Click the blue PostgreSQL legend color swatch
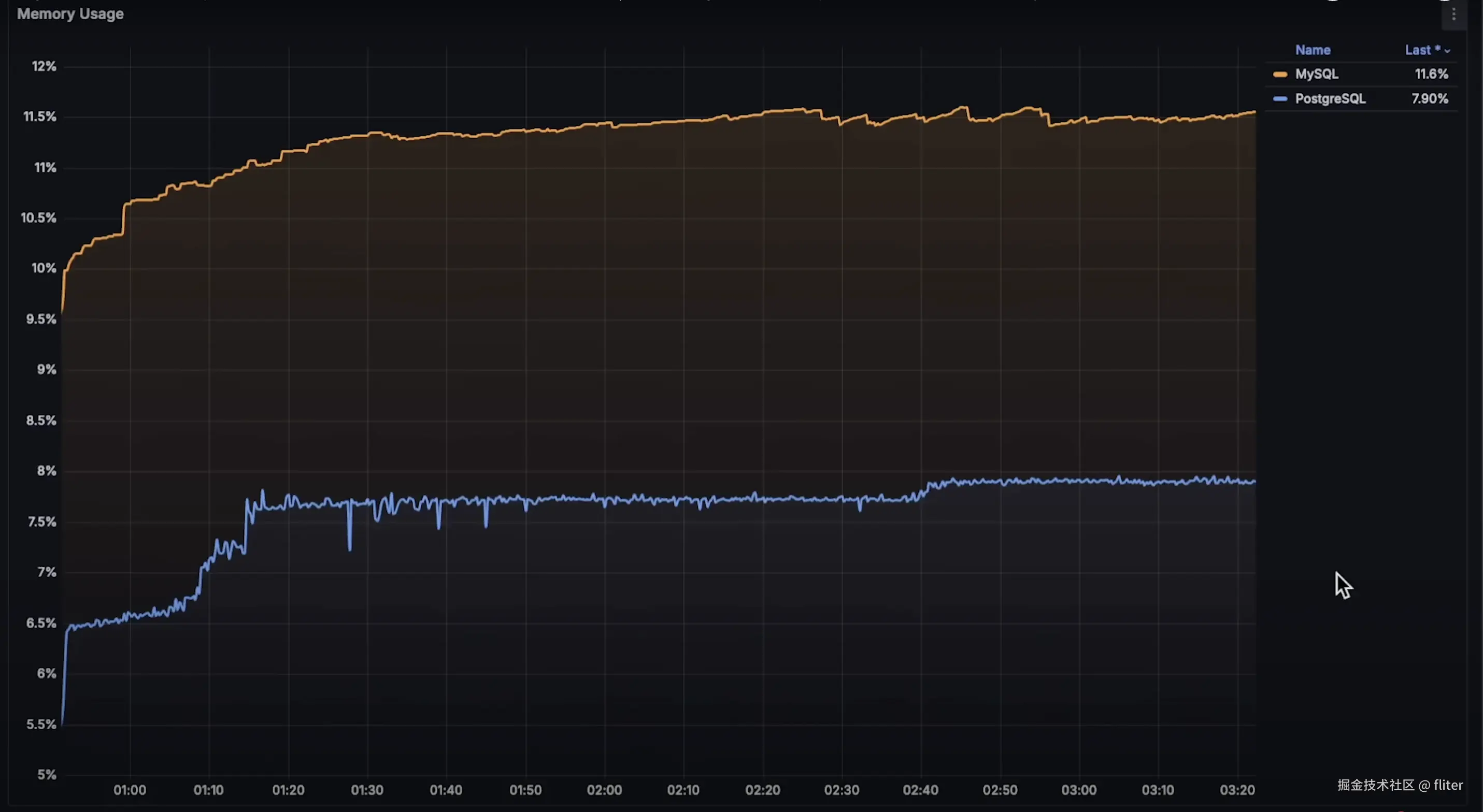Image resolution: width=1483 pixels, height=812 pixels. 1280,99
